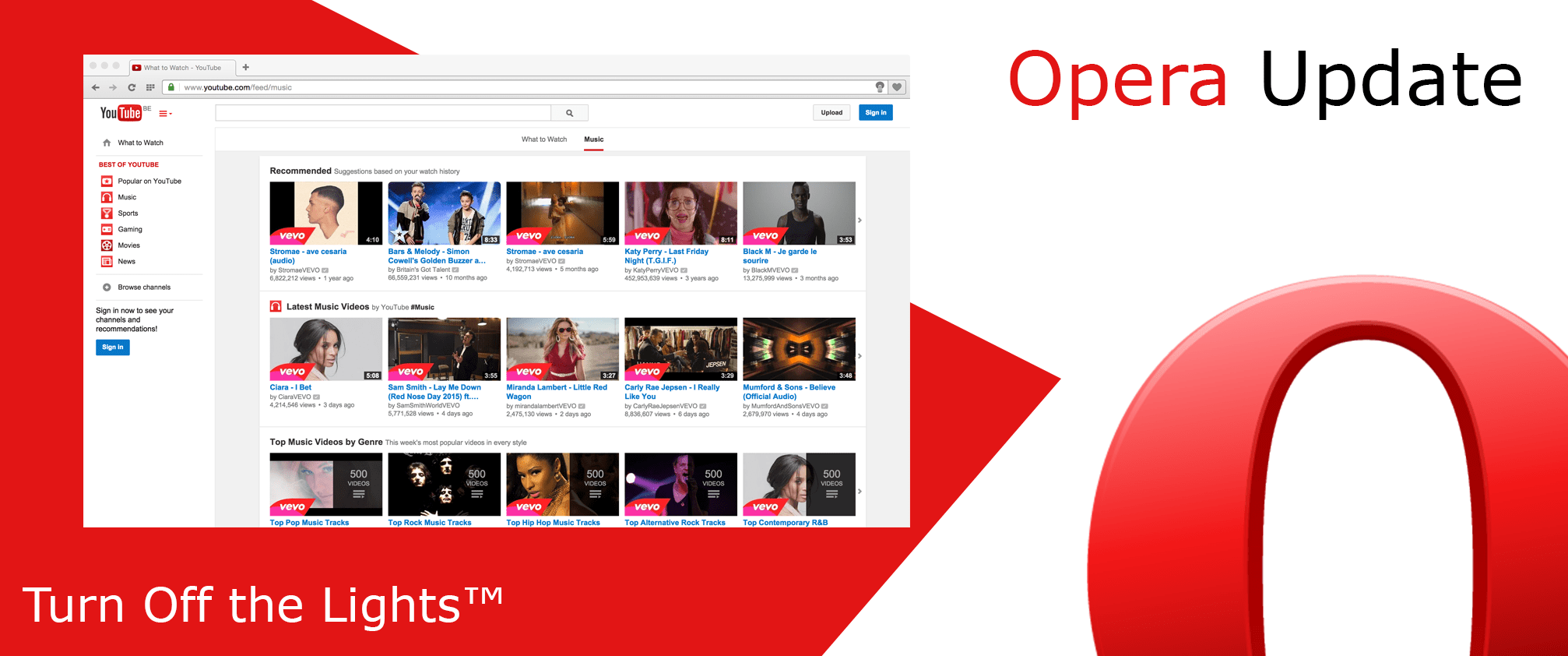This screenshot has height=656, width=1568.
Task: Open the YouTube guide menu dropdown
Action: [x=165, y=114]
